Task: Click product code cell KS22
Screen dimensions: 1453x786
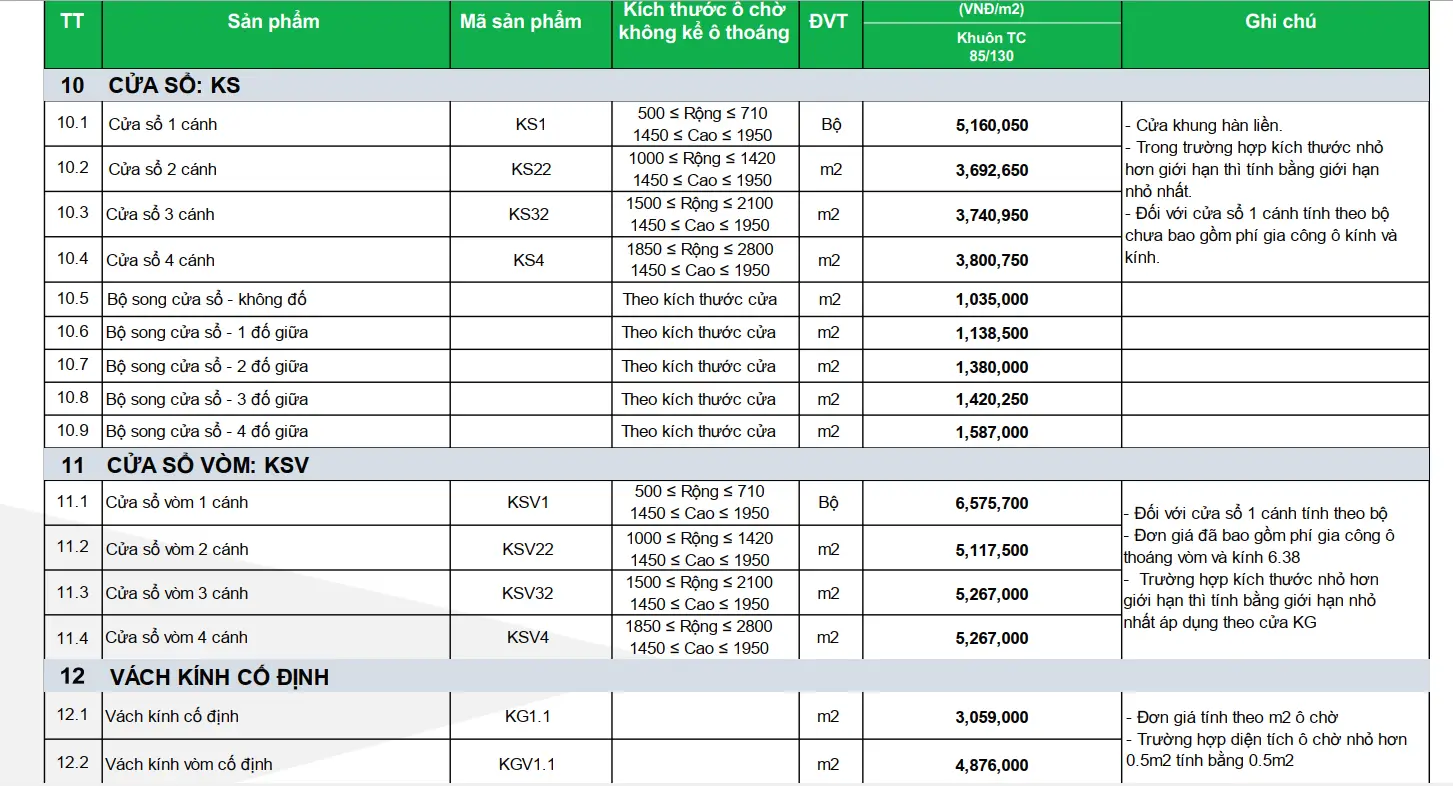Action: click(531, 169)
